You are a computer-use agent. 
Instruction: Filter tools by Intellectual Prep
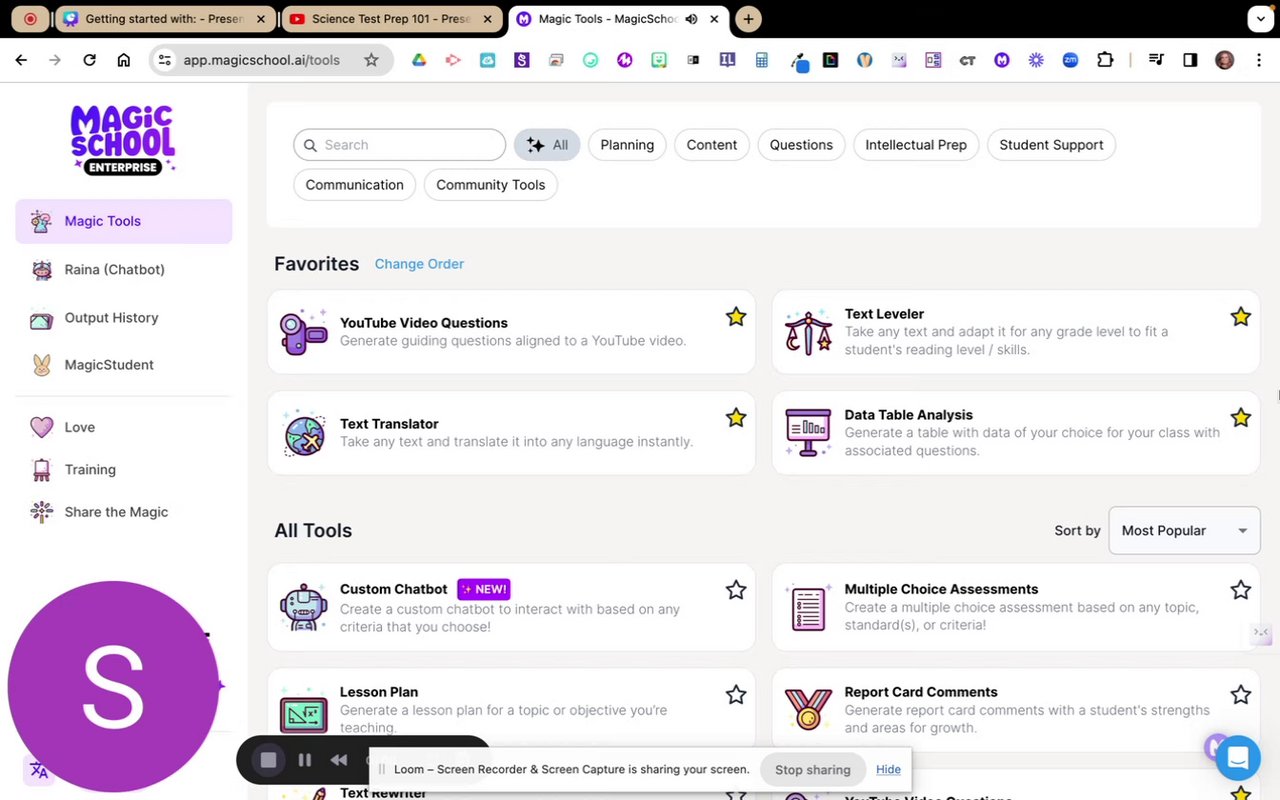pos(916,145)
